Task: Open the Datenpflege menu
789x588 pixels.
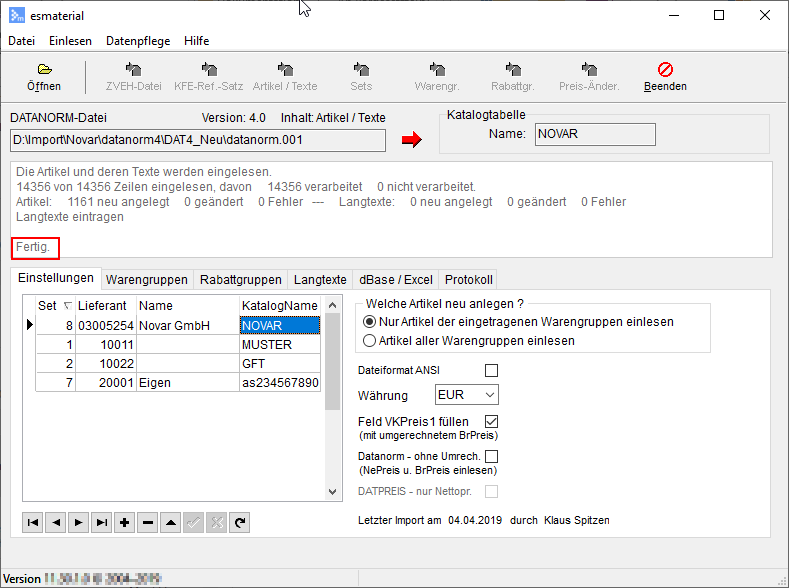Action: pyautogui.click(x=137, y=41)
